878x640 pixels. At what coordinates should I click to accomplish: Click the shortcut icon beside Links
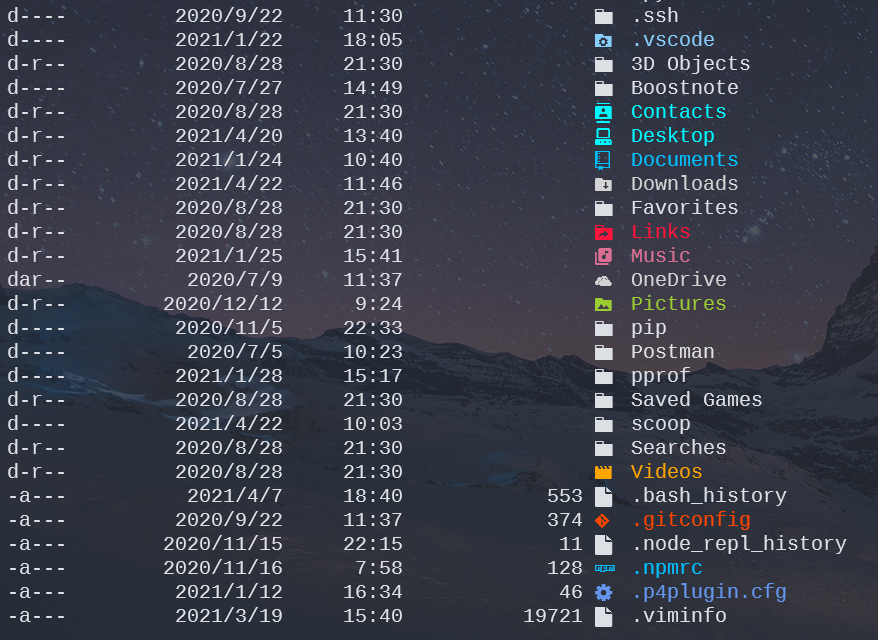tap(604, 232)
